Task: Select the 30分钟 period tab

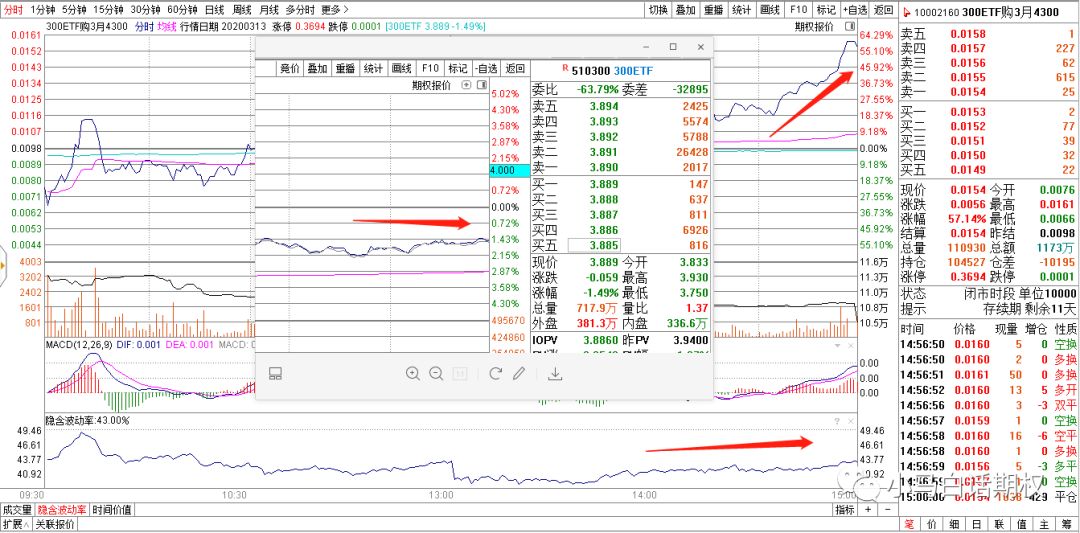Action: click(x=145, y=10)
